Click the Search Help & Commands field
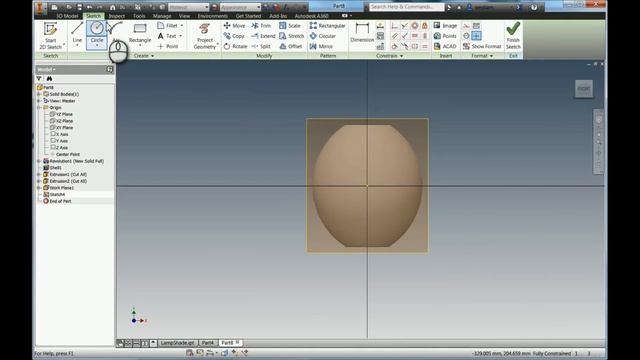Screen dimensions: 640x360 click(x=407, y=7)
